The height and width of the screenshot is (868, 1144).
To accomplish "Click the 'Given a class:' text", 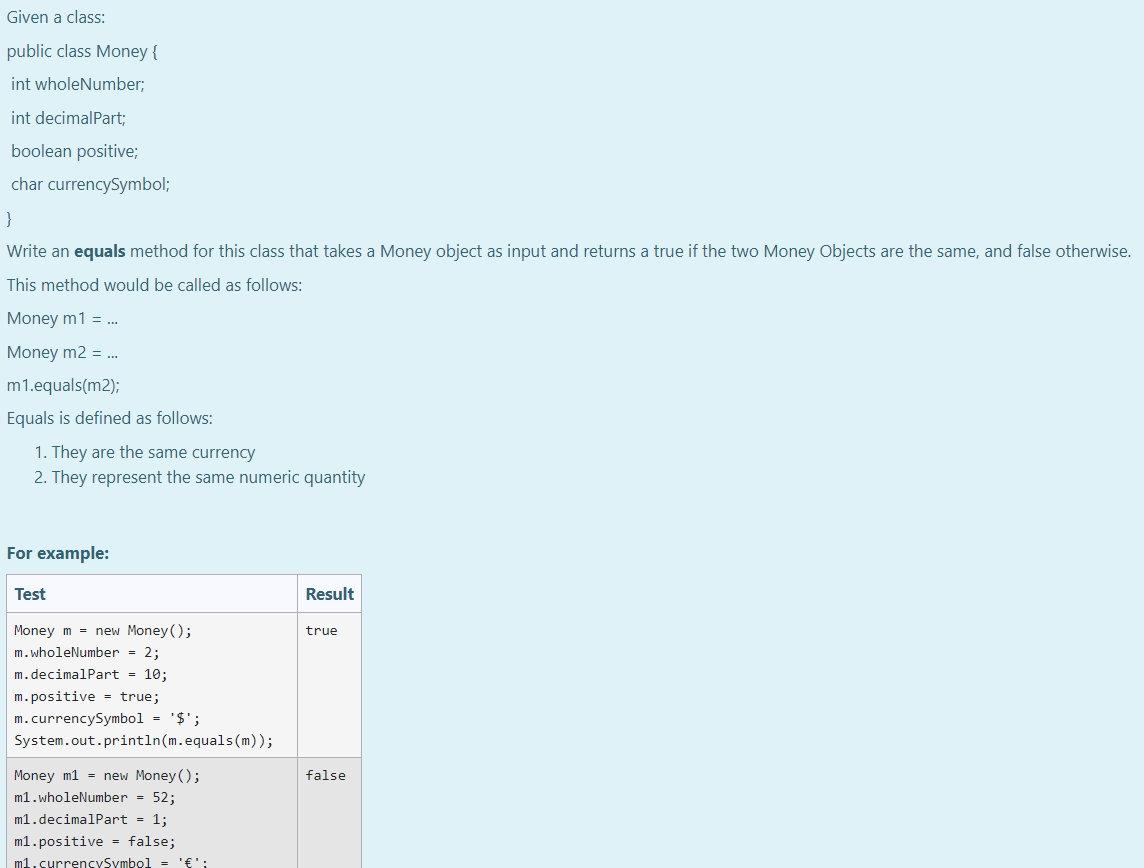I will tap(55, 18).
